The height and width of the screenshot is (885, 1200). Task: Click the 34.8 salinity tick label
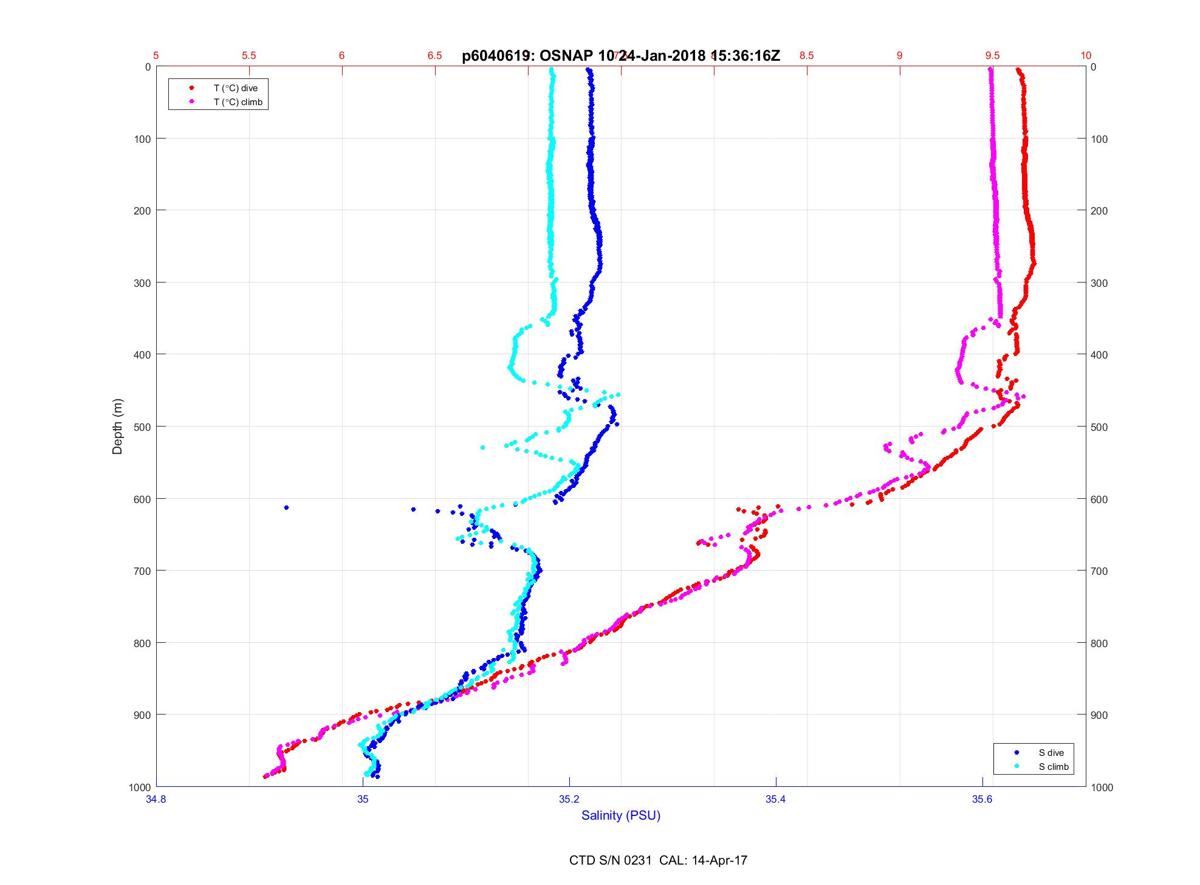point(156,799)
